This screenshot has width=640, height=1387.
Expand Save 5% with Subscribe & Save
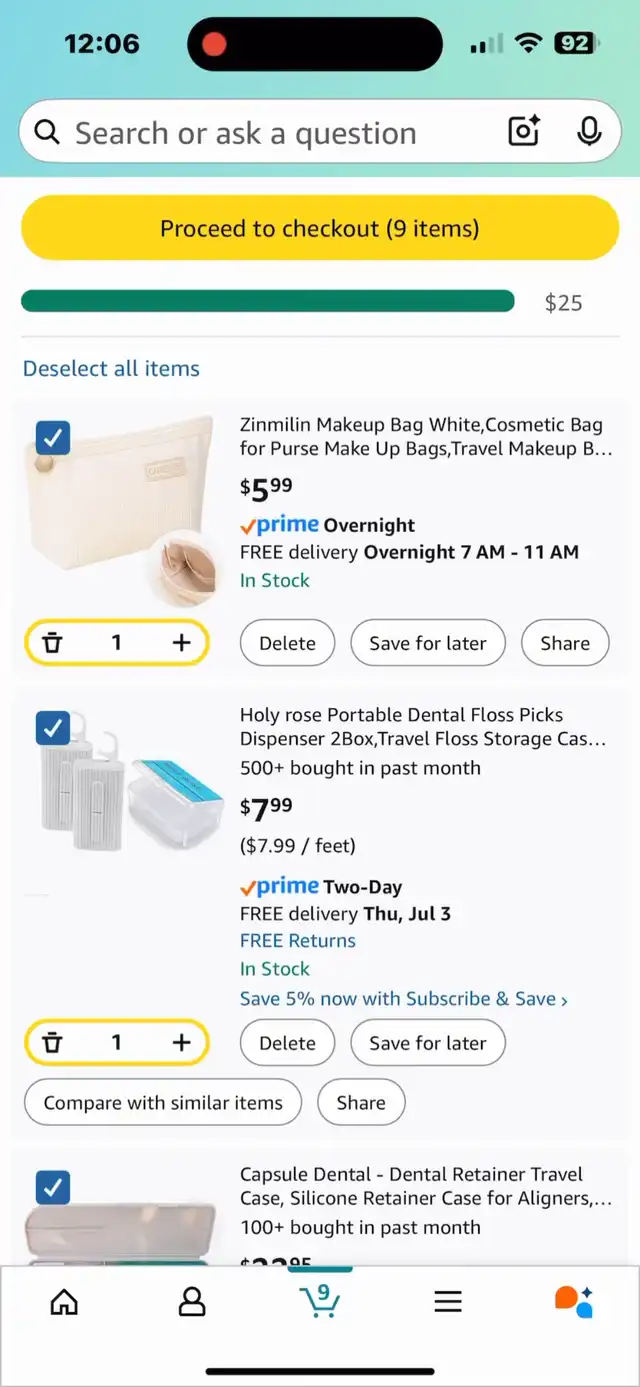pos(403,999)
